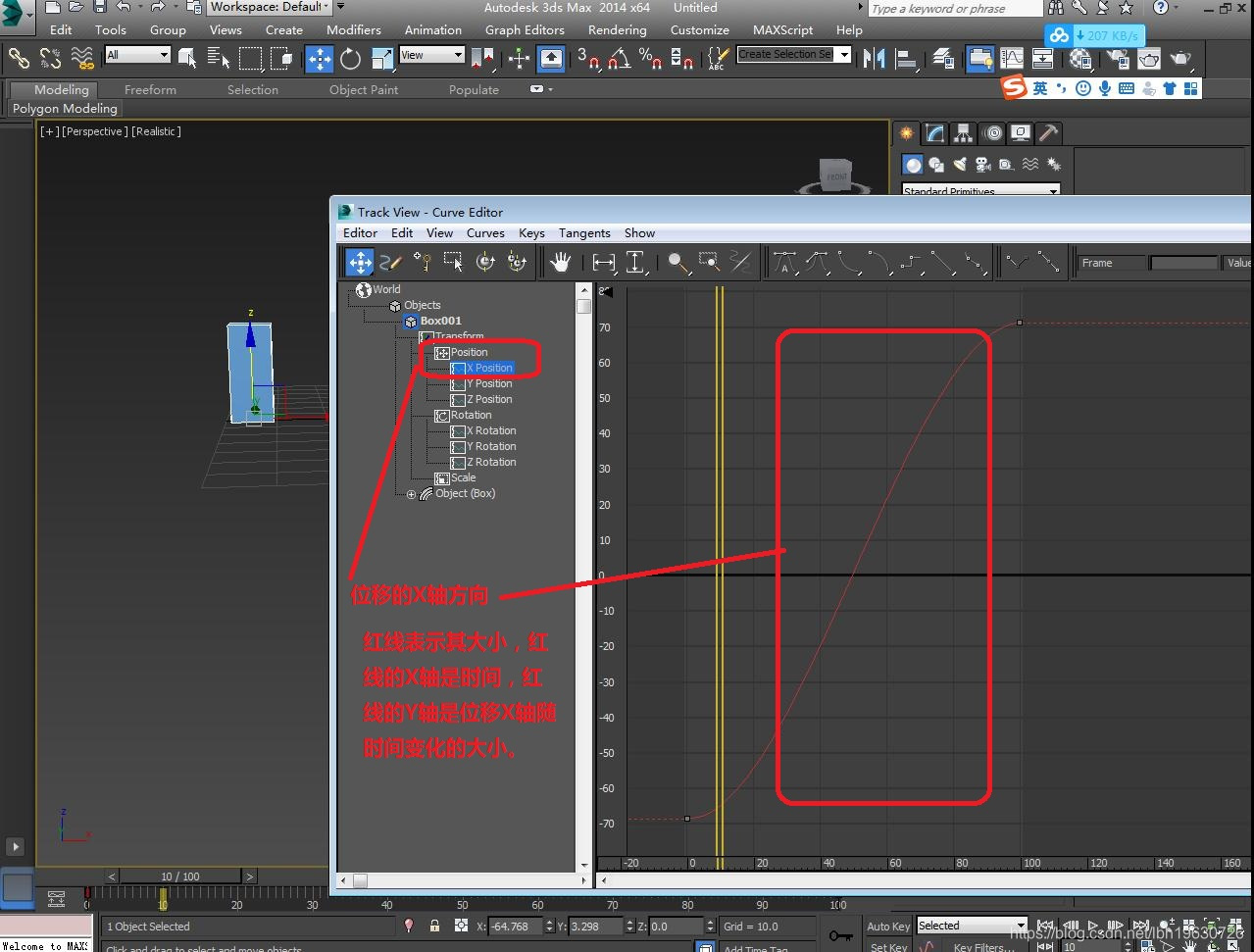
Task: Open the Material Editor icon
Action: [1080, 59]
